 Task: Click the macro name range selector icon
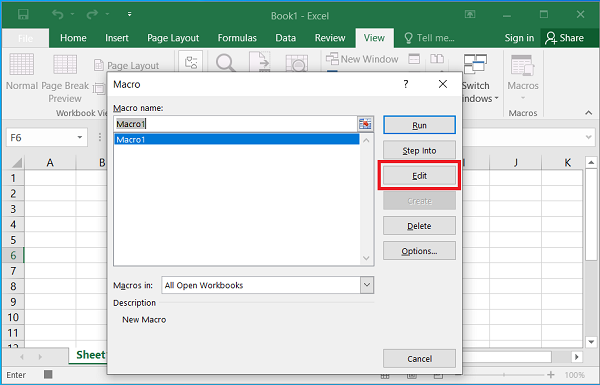(x=365, y=124)
